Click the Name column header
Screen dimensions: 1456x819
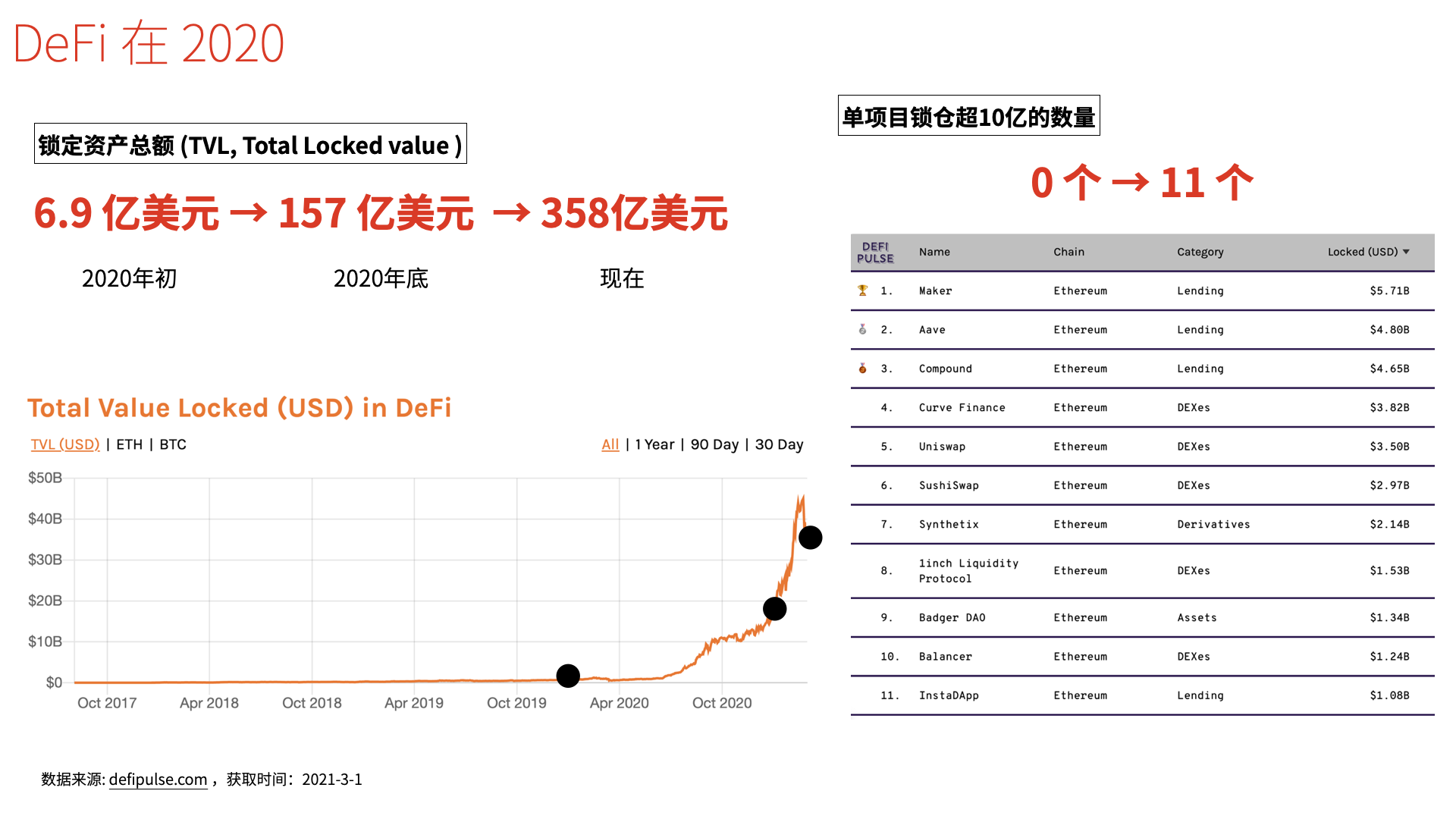pyautogui.click(x=934, y=252)
